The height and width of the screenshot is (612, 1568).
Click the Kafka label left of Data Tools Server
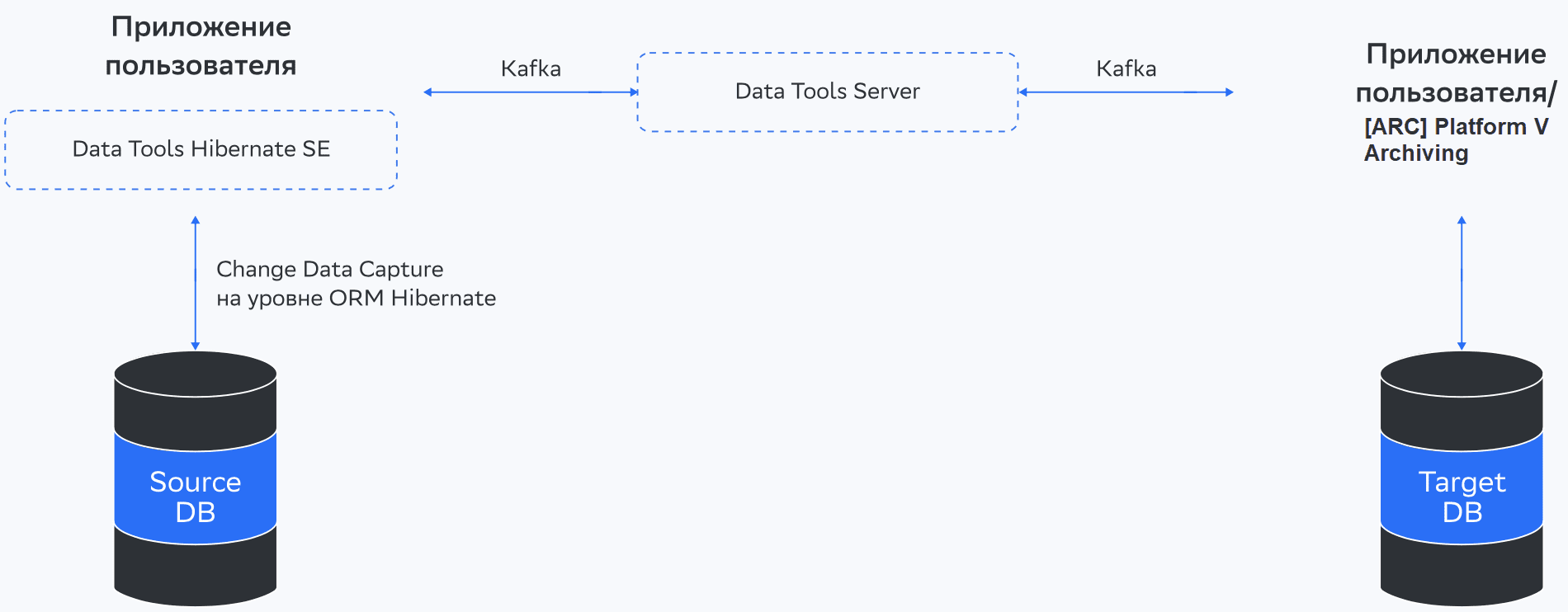(531, 68)
